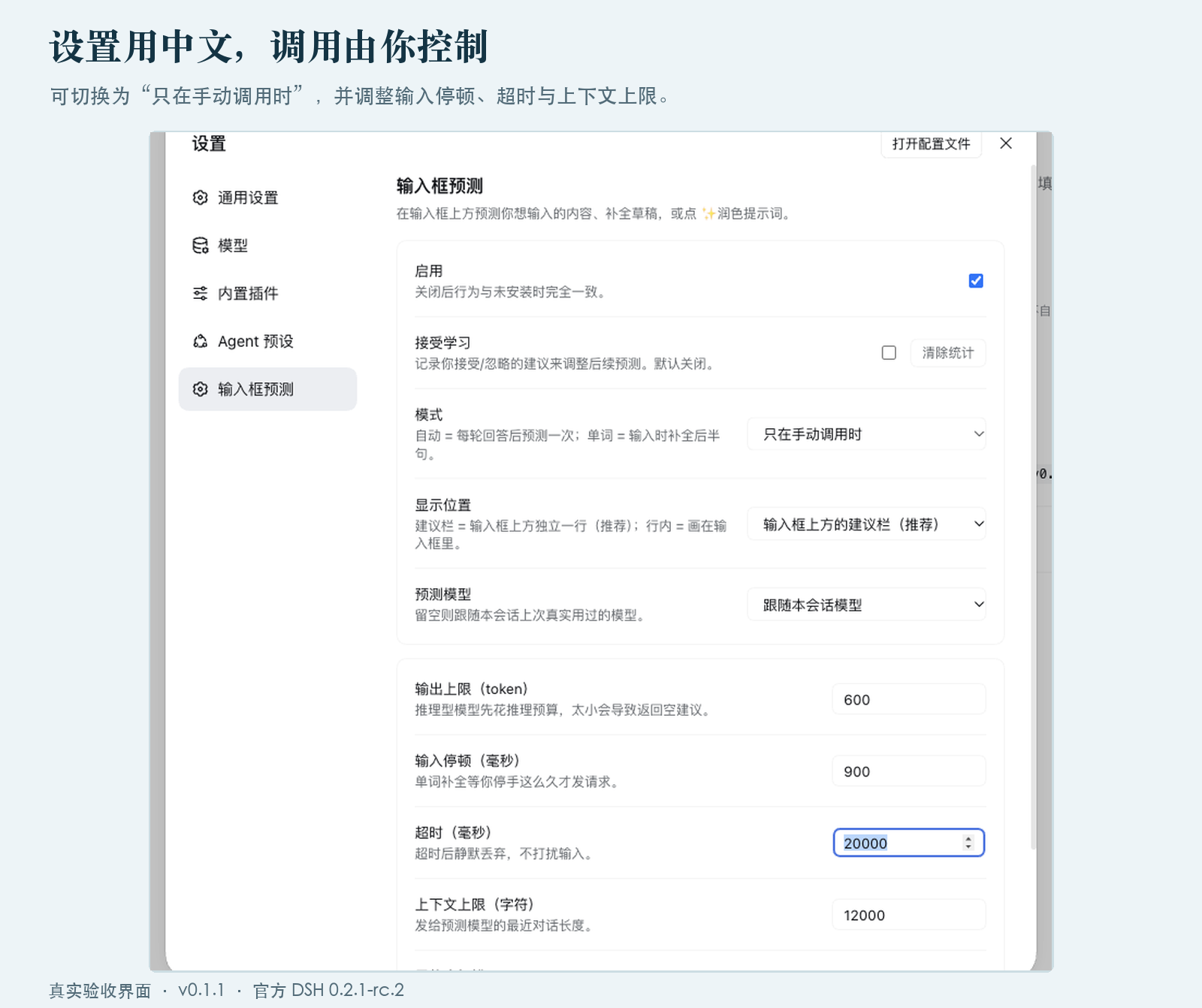Click the 设置 dialog title
1202x1008 pixels.
click(x=209, y=143)
